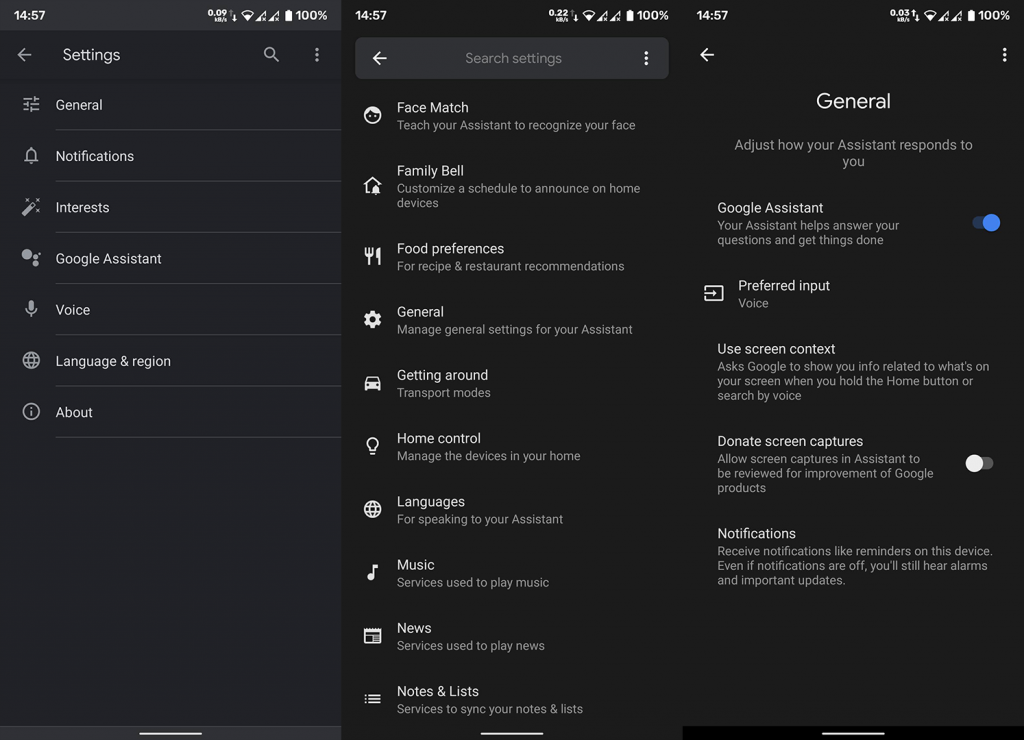Go back using the Settings back arrow
1024x740 pixels.
pyautogui.click(x=25, y=55)
